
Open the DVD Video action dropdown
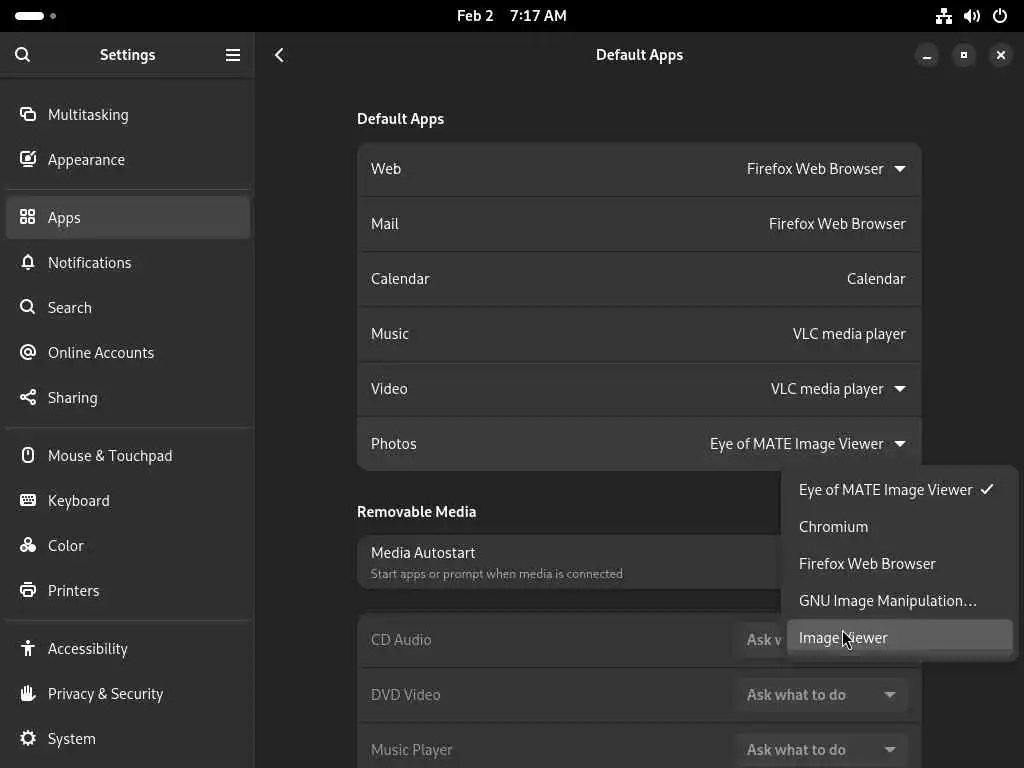820,694
